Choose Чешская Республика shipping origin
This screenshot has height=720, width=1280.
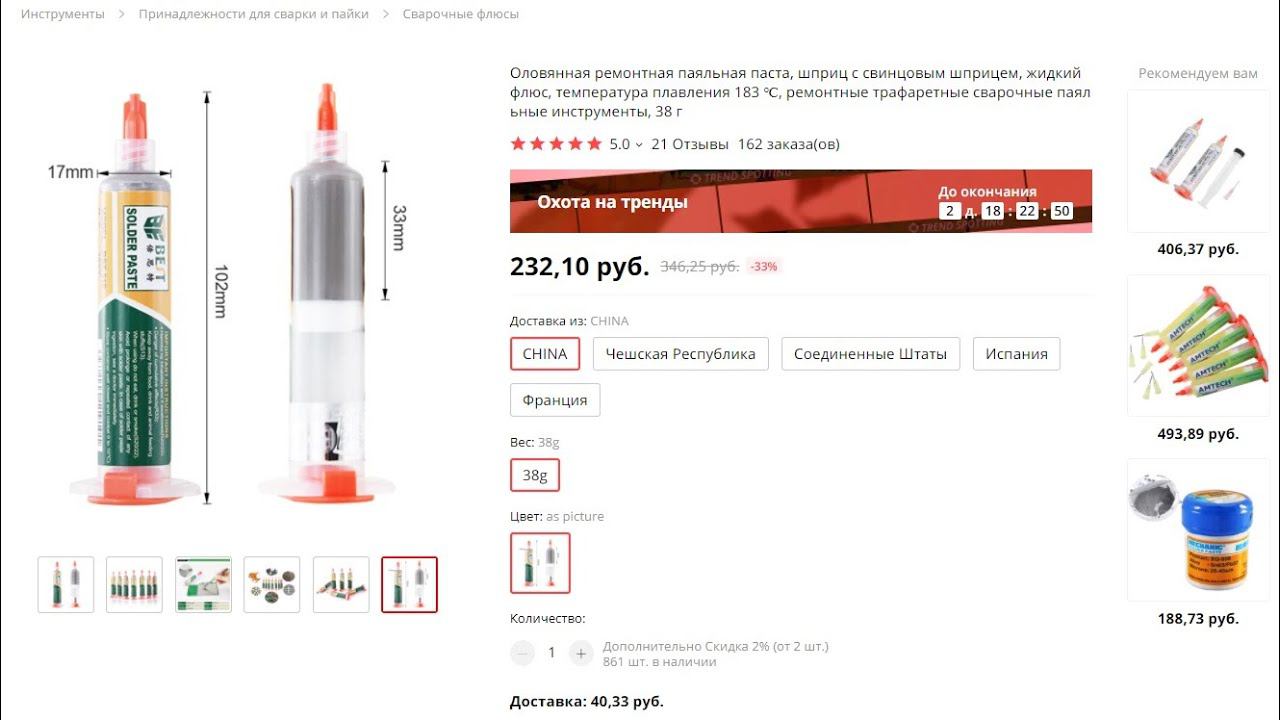click(681, 354)
